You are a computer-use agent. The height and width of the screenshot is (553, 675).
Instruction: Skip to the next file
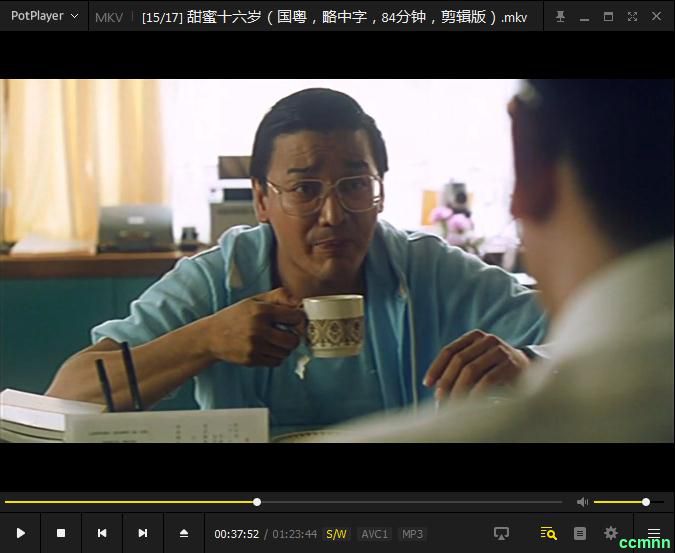[143, 533]
